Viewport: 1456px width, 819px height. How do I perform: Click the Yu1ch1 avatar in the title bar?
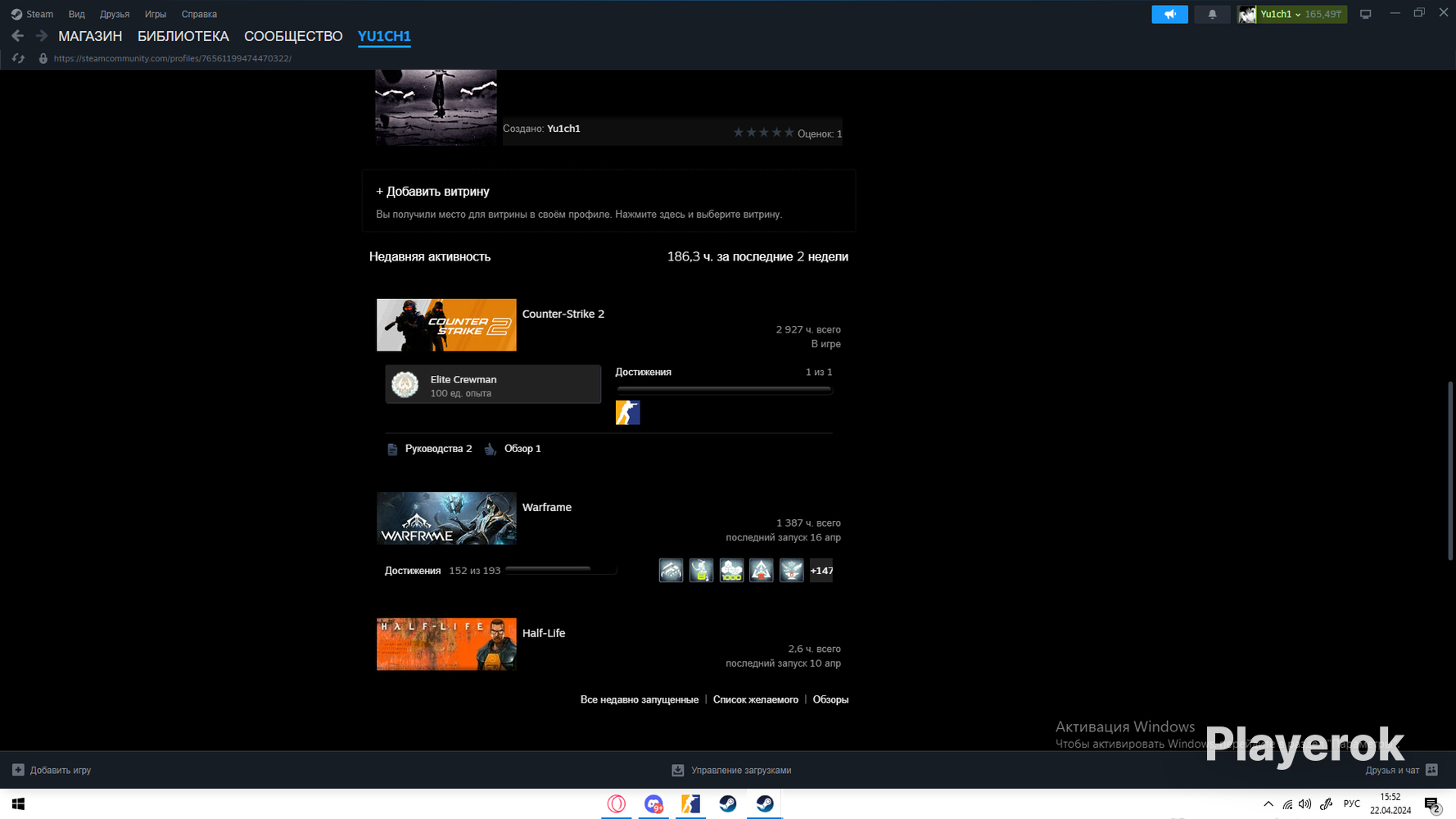[x=1247, y=14]
